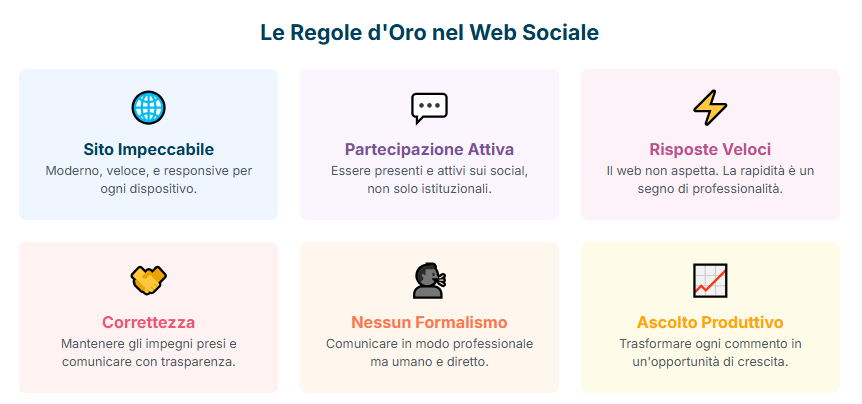Open the Nessun Formalismo heading
The height and width of the screenshot is (404, 862).
[429, 322]
